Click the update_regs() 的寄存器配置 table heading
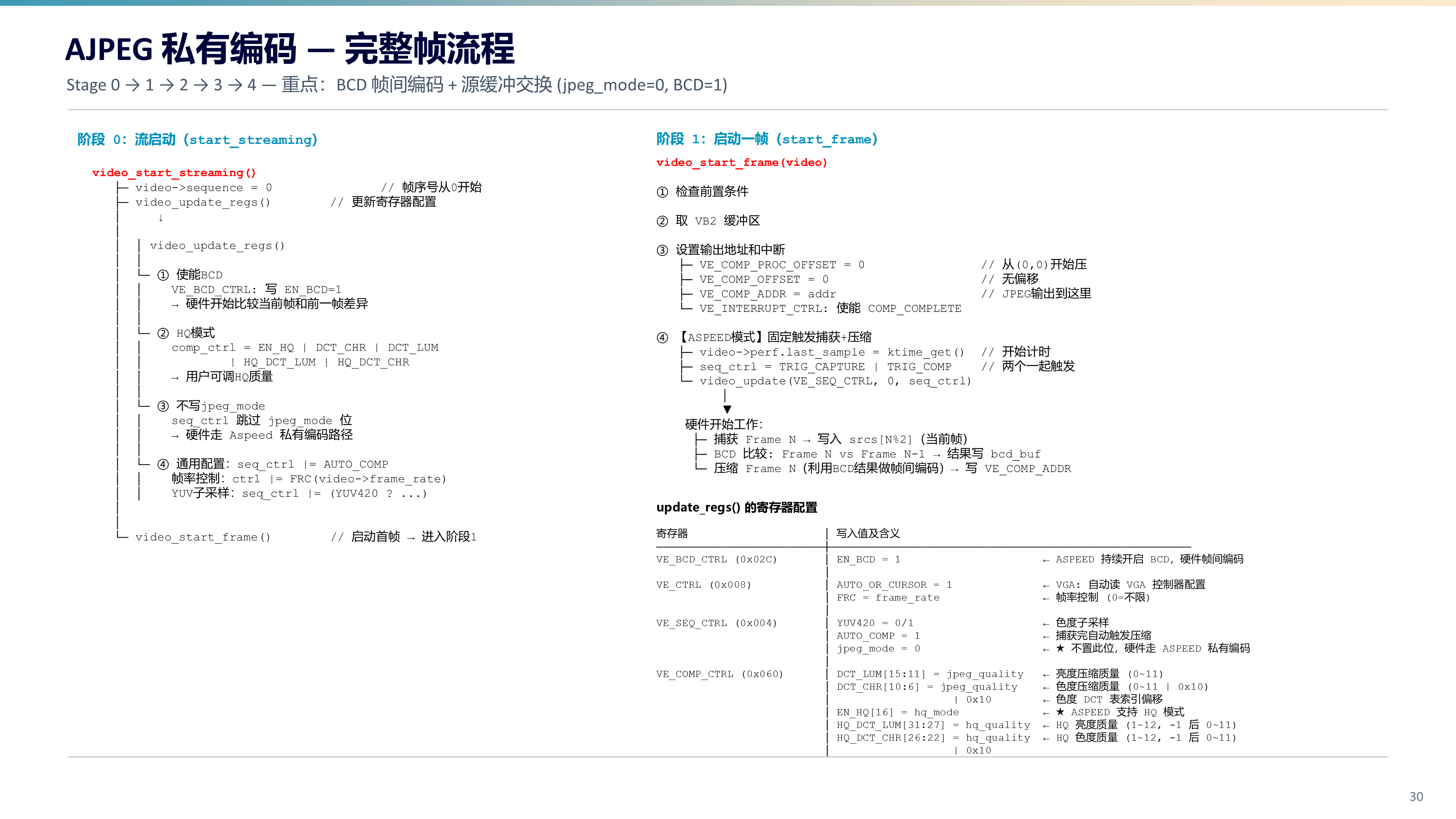 (x=736, y=507)
